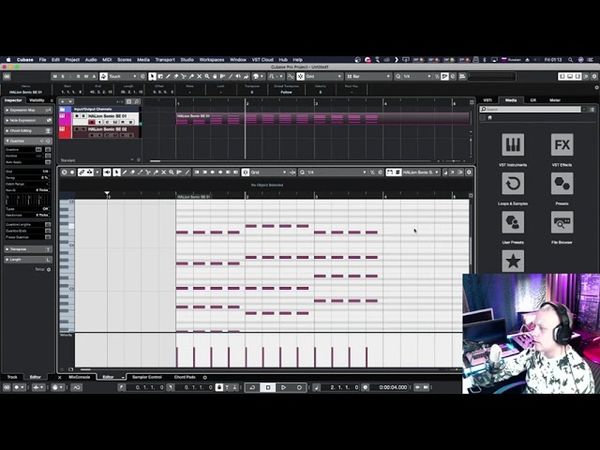
Task: Expand Chord Editing inspector section
Action: 28,131
